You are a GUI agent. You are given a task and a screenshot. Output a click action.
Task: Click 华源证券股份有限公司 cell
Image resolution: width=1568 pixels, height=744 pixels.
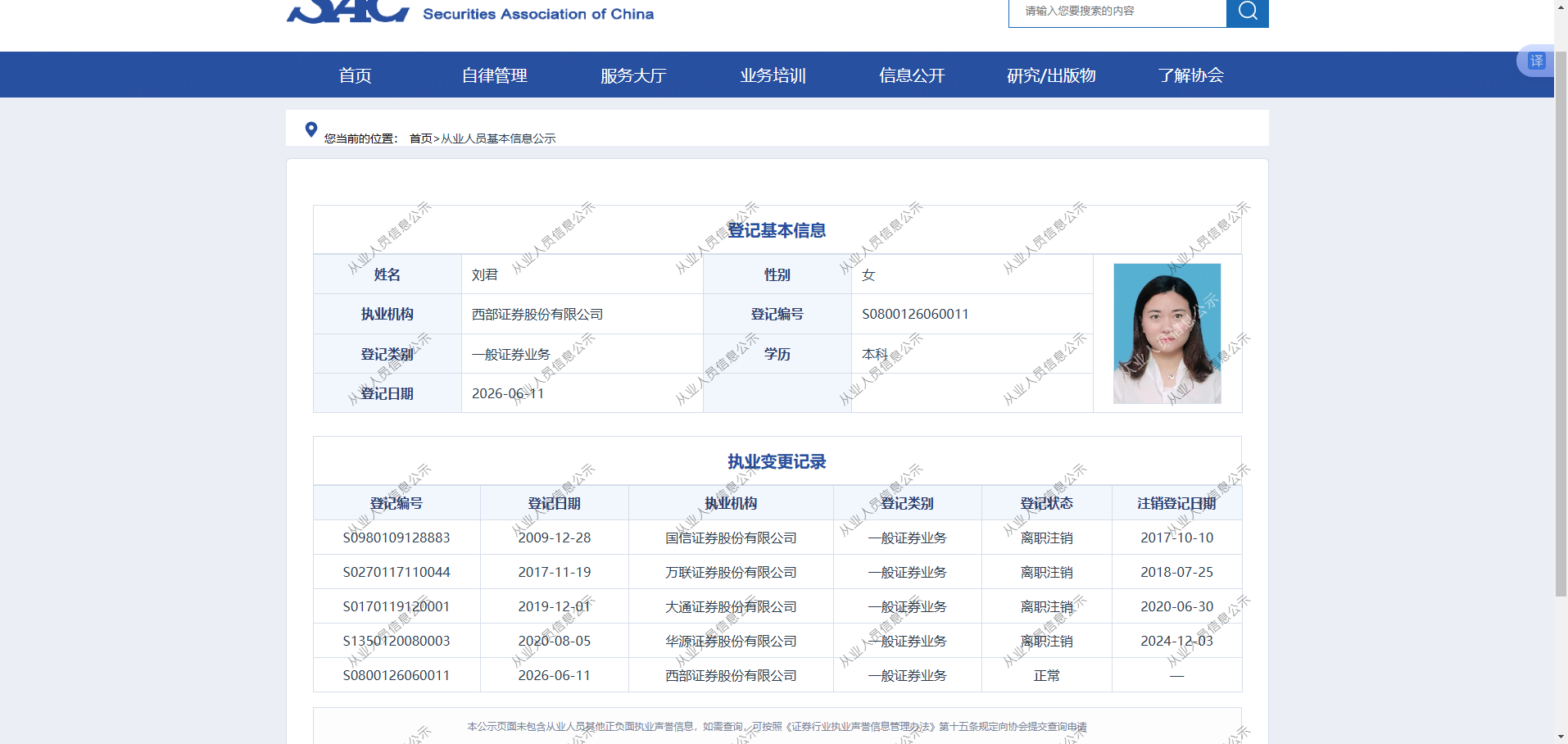(x=731, y=641)
